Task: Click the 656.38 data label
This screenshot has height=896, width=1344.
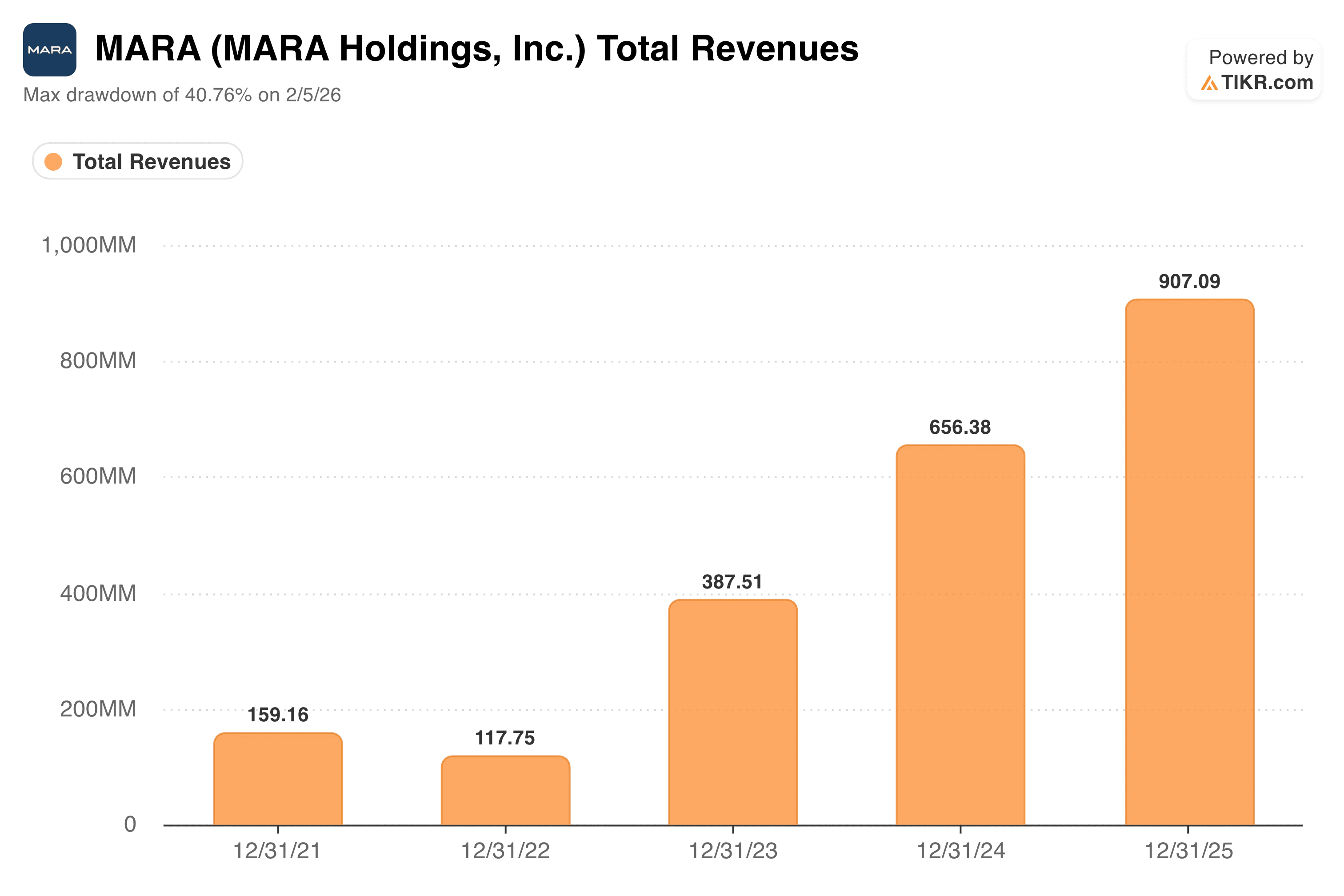Action: click(x=960, y=427)
